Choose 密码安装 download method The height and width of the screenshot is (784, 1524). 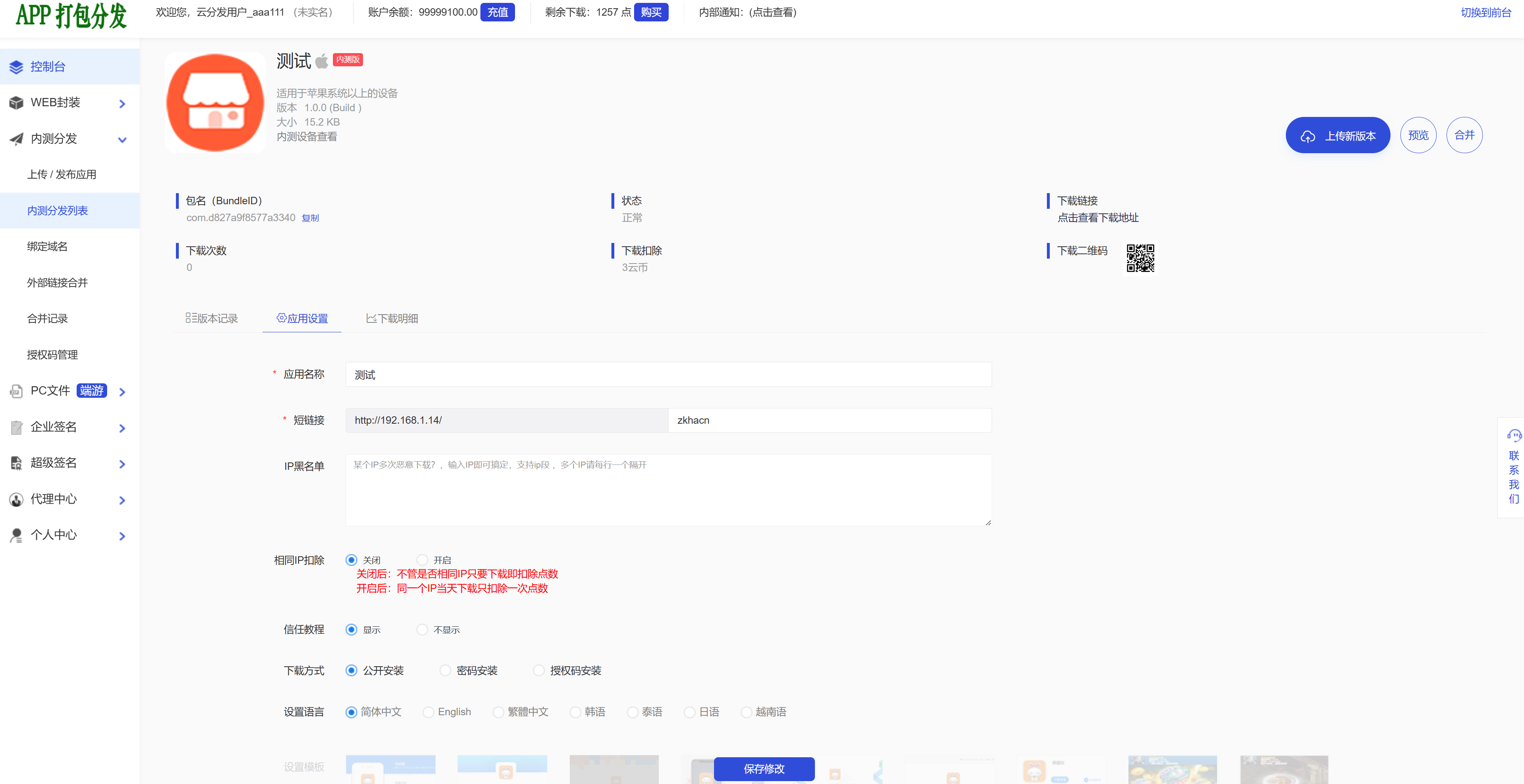445,670
